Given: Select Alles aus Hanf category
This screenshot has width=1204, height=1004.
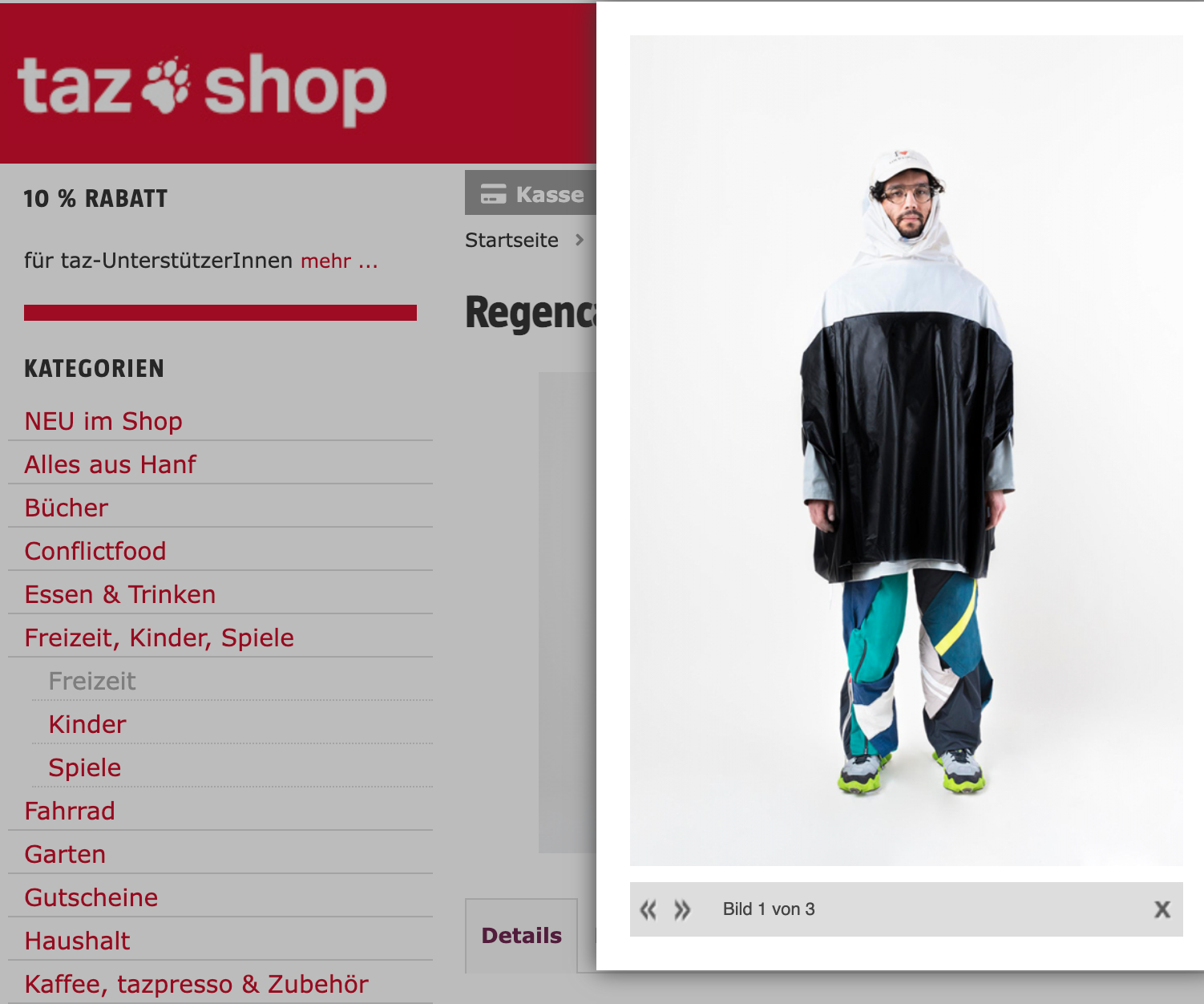Looking at the screenshot, I should pos(111,464).
